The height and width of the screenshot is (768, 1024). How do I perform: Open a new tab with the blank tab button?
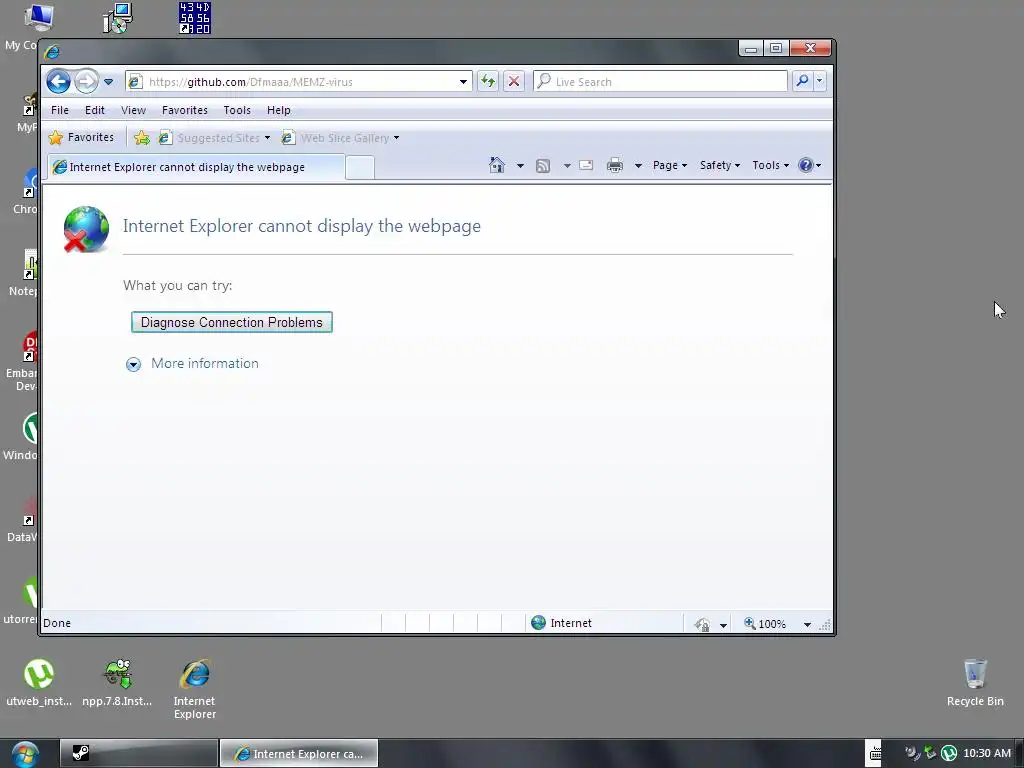click(x=359, y=168)
